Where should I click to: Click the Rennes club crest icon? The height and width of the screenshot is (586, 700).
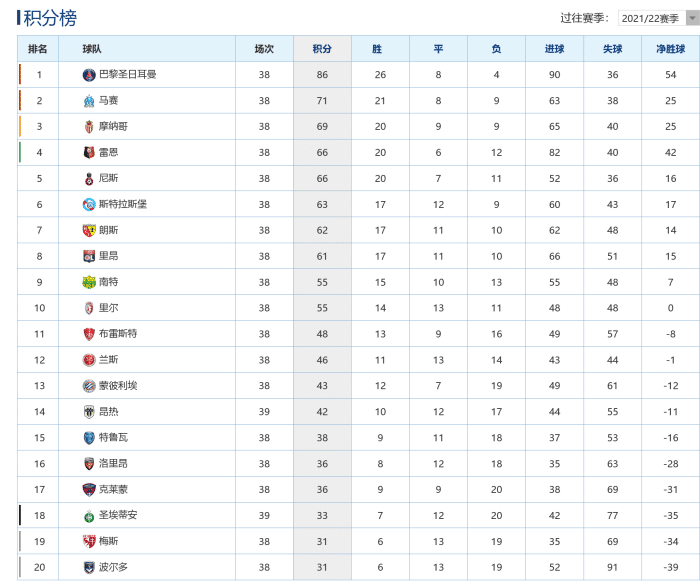click(x=89, y=153)
